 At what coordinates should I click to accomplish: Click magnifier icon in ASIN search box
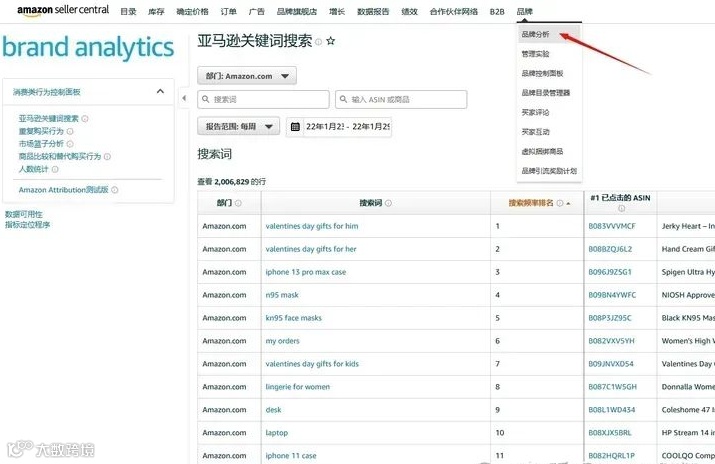tap(343, 99)
